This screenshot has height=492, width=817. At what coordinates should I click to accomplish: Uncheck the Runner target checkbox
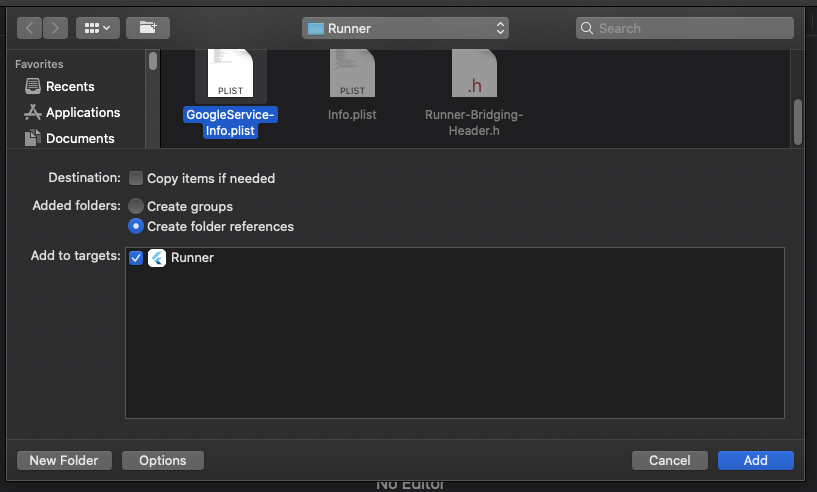coord(136,257)
